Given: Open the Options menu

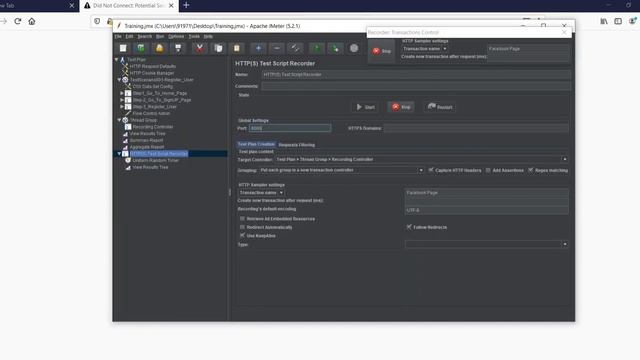Looking at the screenshot, I should click(x=176, y=36).
